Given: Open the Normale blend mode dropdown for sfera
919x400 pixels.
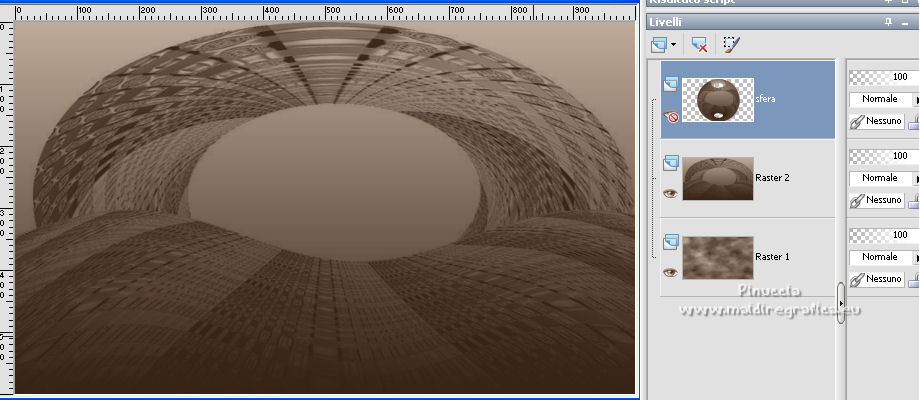Looking at the screenshot, I should click(x=881, y=99).
